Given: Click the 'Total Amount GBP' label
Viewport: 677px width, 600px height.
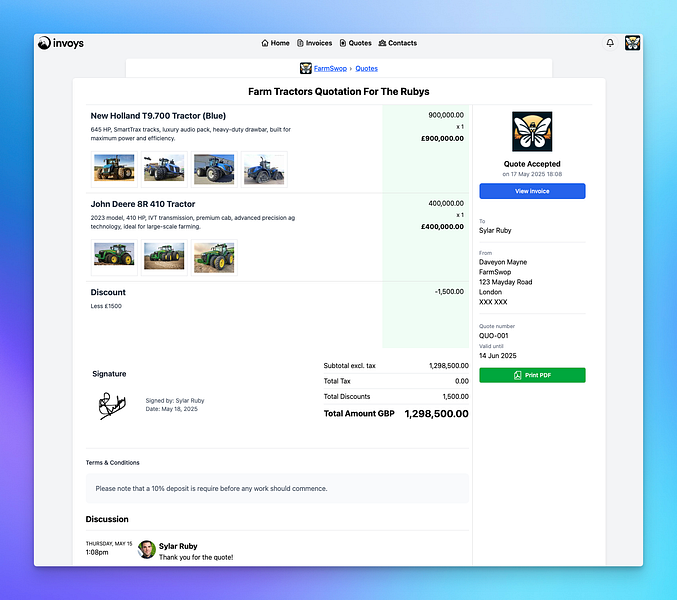Looking at the screenshot, I should click(x=359, y=414).
